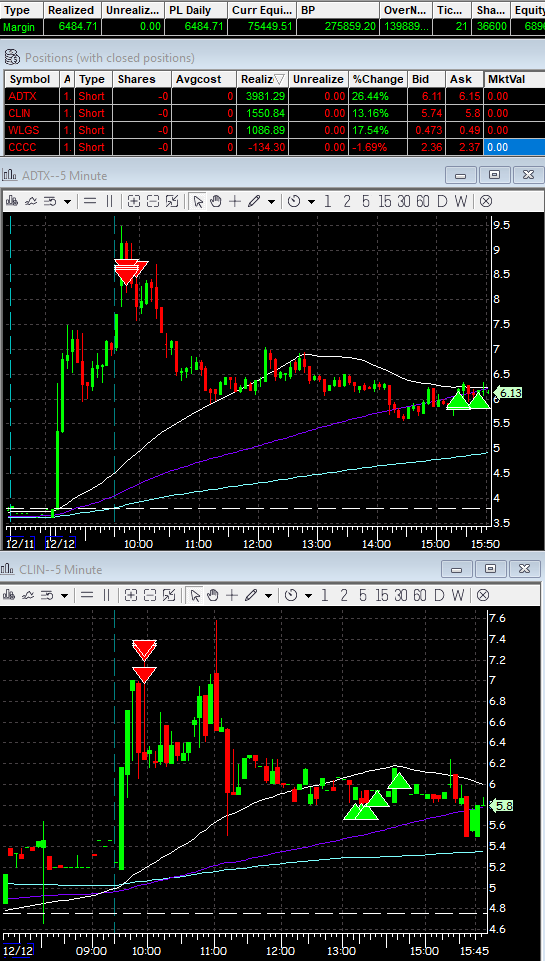
Task: Switch CLIN chart to 60 minute
Action: pos(420,594)
